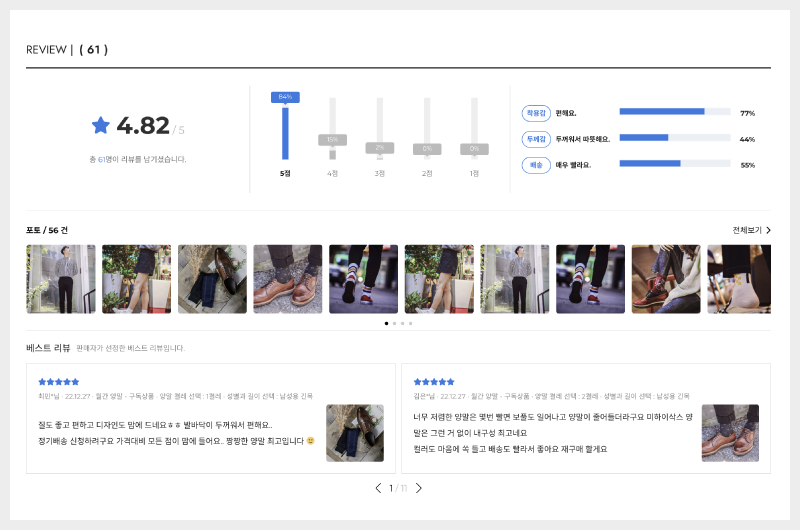Open 전체보기 to view all photos
The image size is (800, 530).
747,230
